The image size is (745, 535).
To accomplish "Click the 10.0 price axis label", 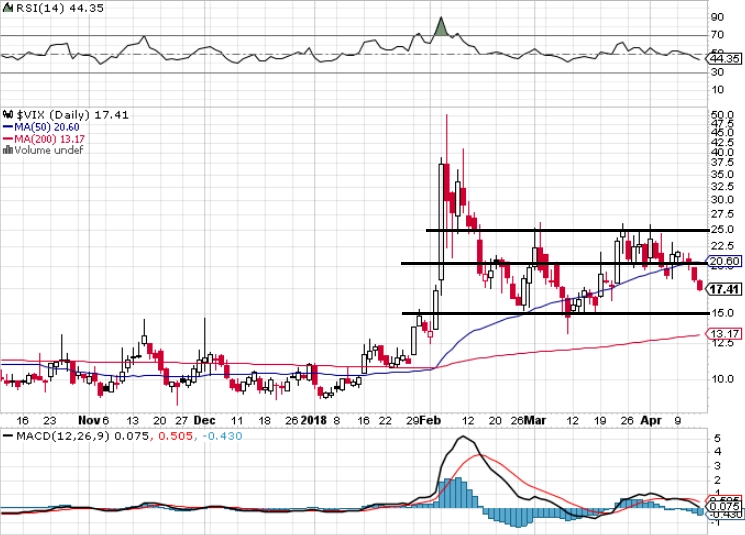I will [722, 379].
